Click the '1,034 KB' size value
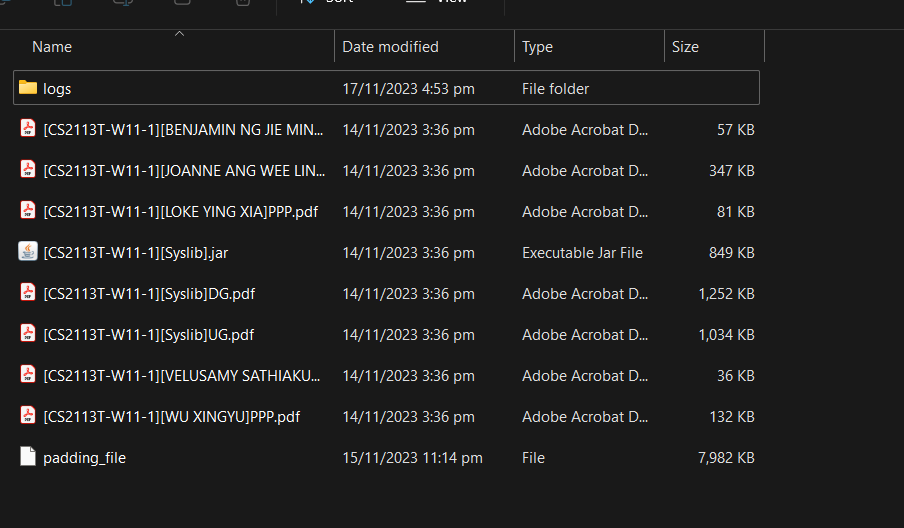 click(x=726, y=334)
